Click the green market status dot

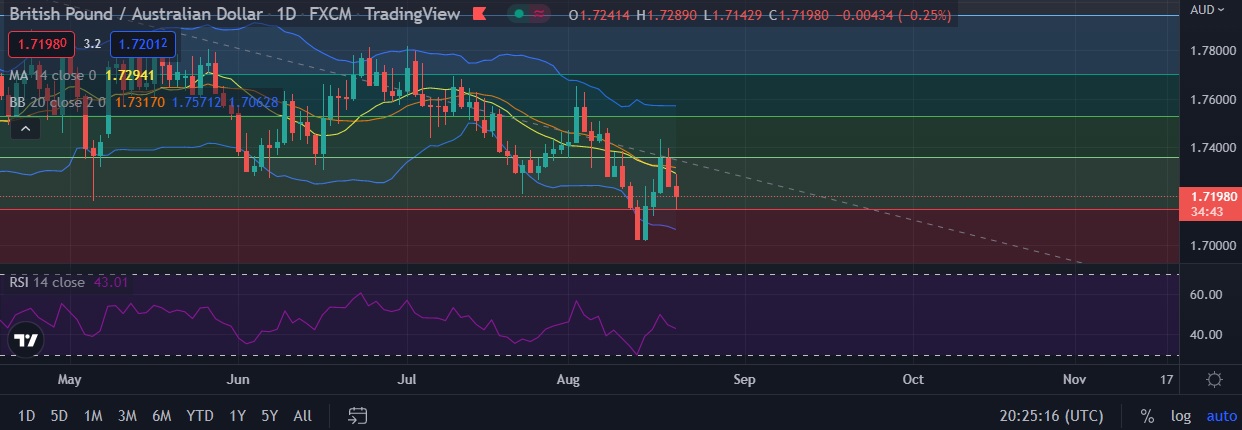click(x=518, y=15)
